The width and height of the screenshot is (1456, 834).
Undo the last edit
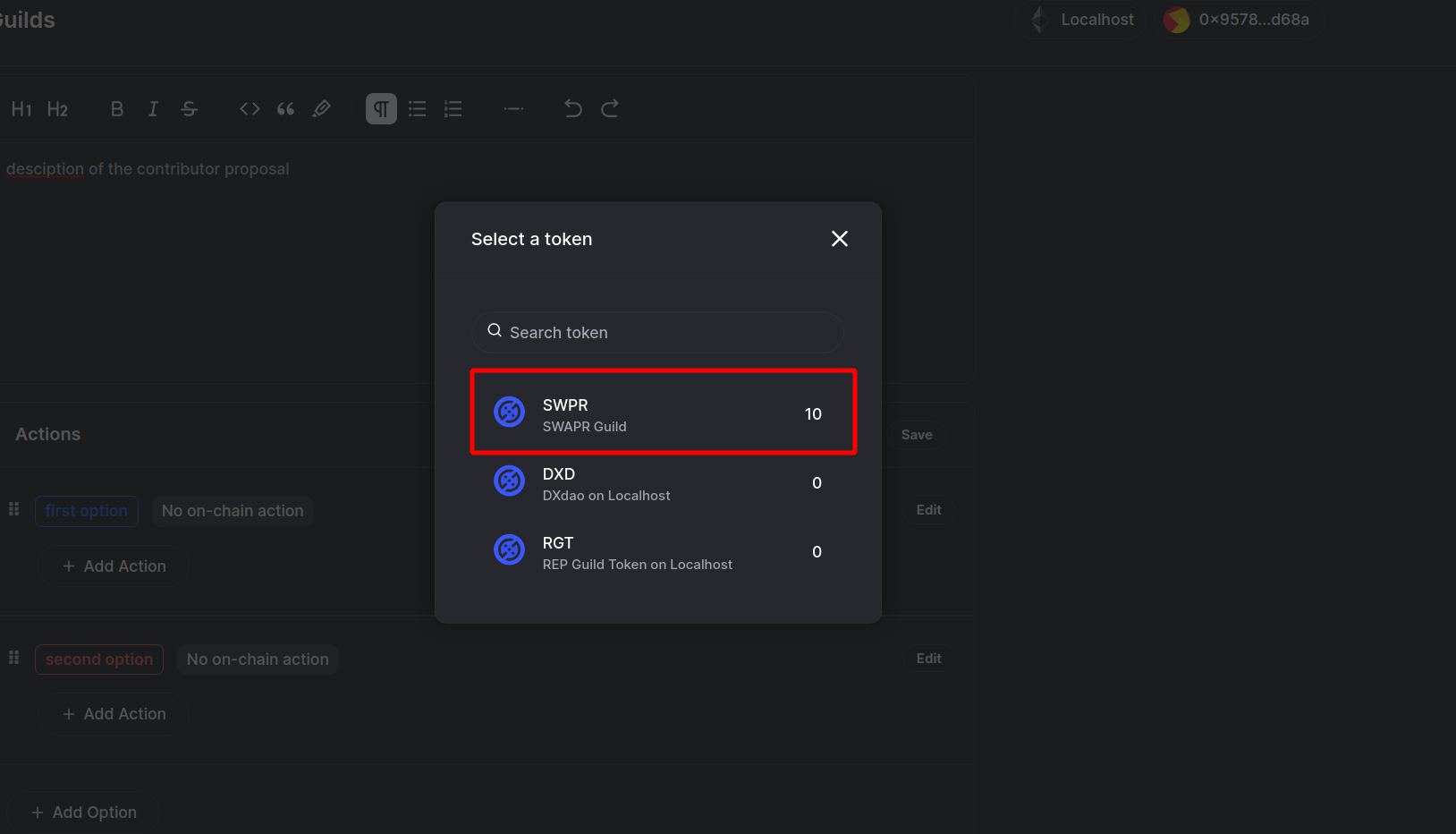pyautogui.click(x=573, y=109)
